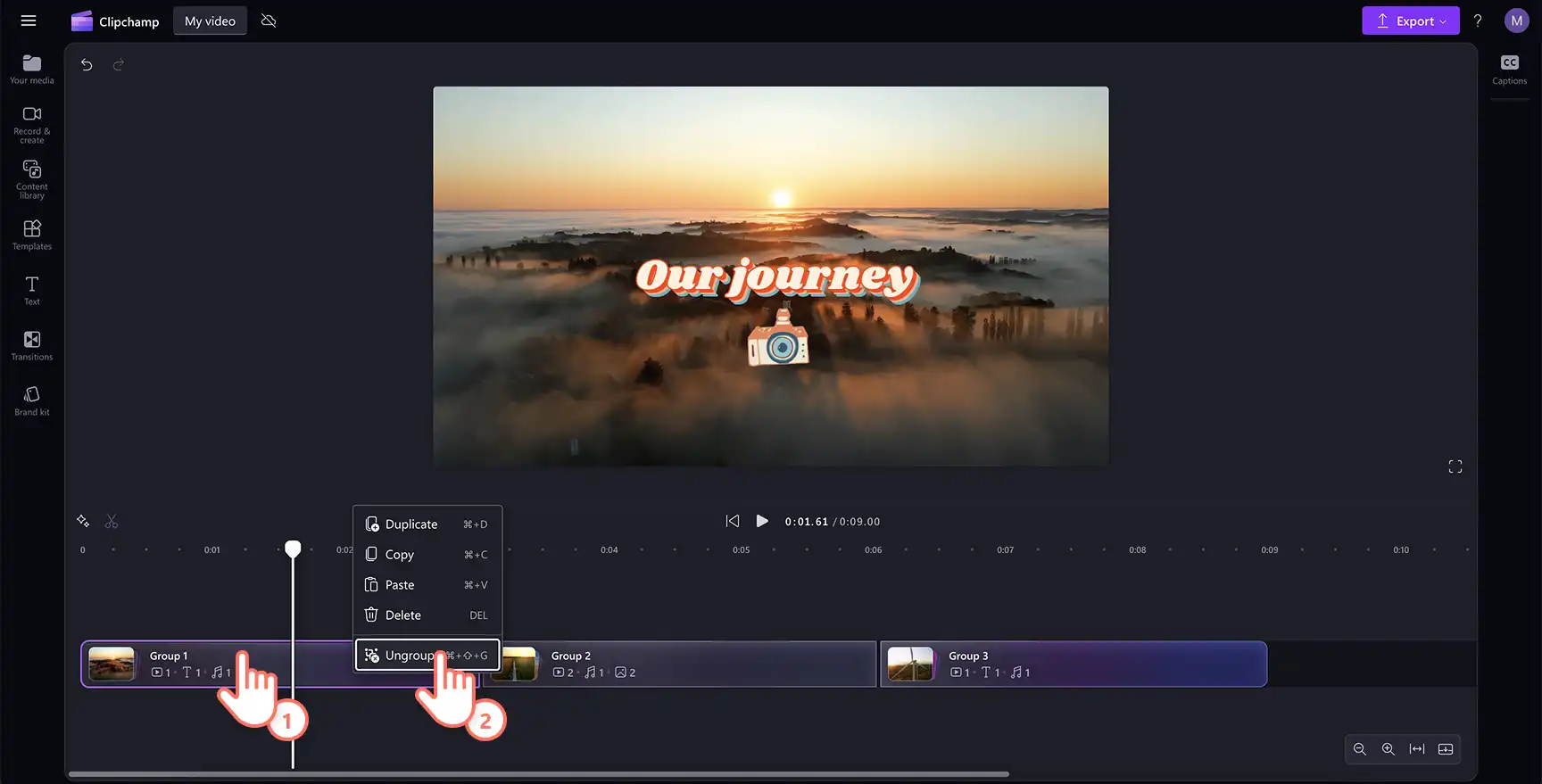Viewport: 1542px width, 784px height.
Task: Play the video preview
Action: [762, 521]
